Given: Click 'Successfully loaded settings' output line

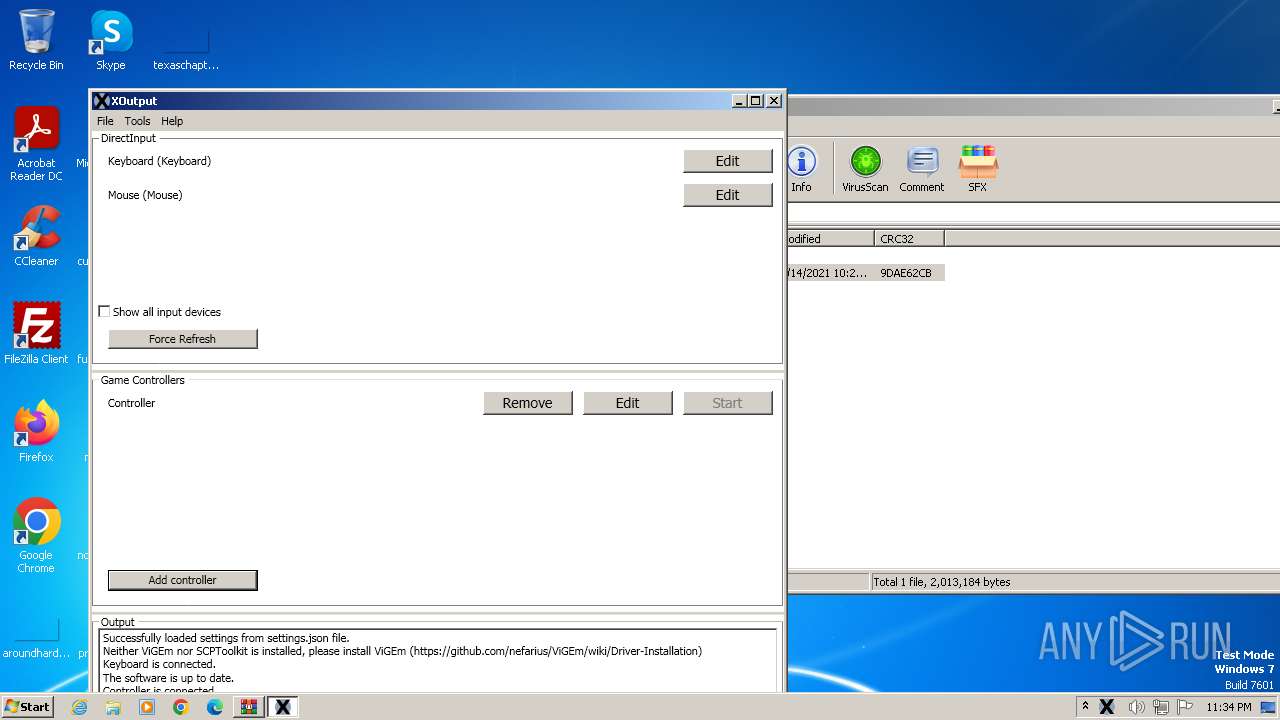Looking at the screenshot, I should coord(226,638).
